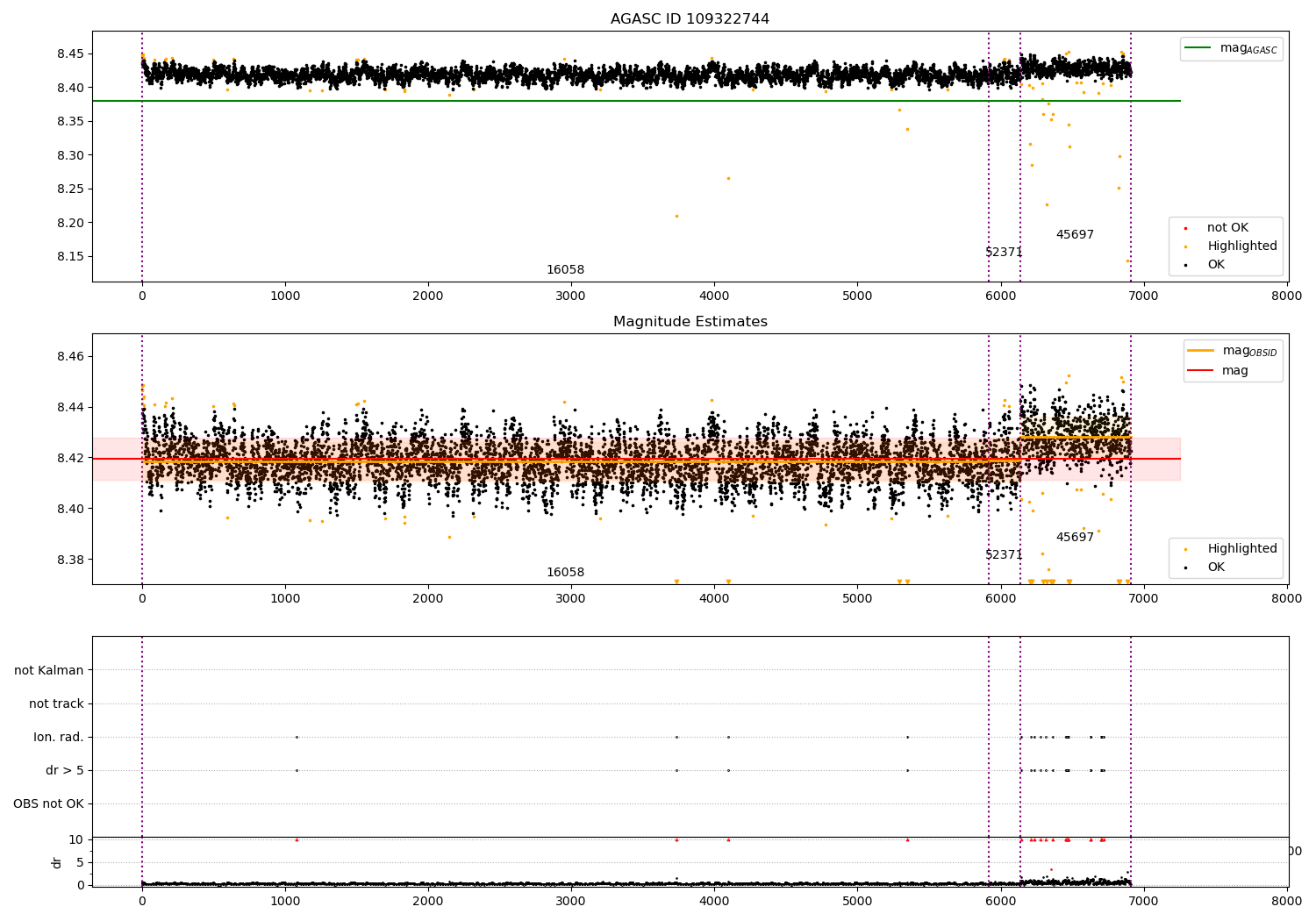Click the red "mag" legend entry in middle plot
This screenshot has width=1316, height=921.
[x=1219, y=370]
